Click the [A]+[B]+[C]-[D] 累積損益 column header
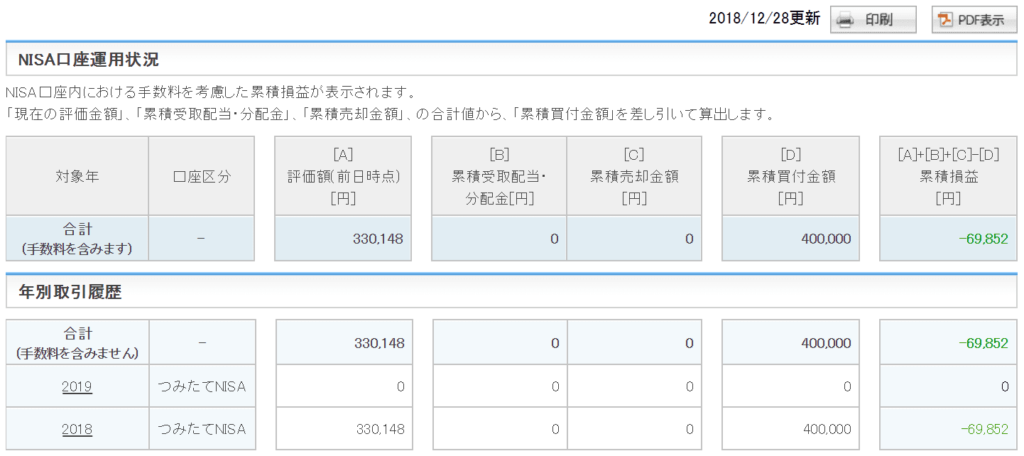The width and height of the screenshot is (1024, 456). click(x=948, y=176)
